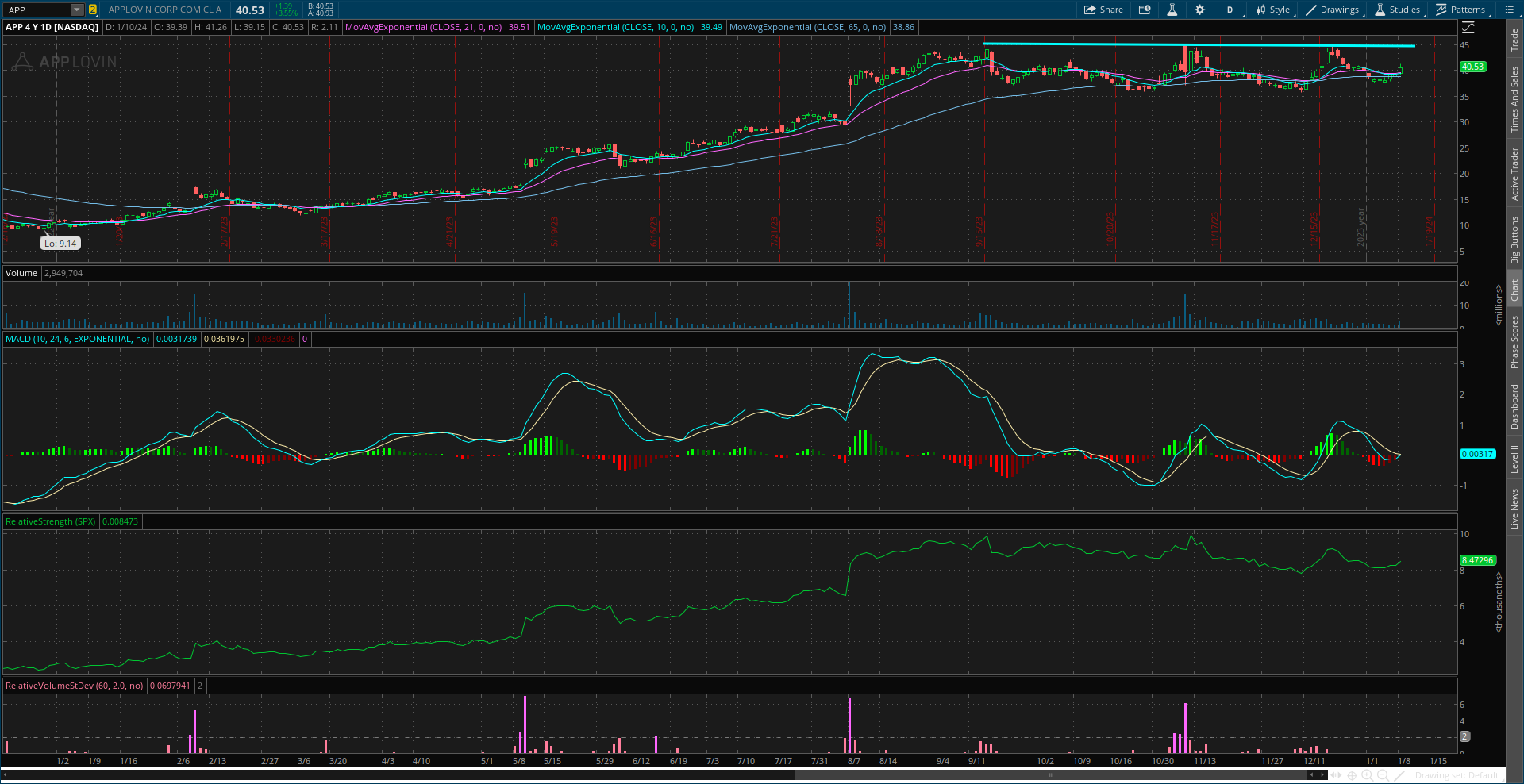Click the last price 40.53 in header

coord(250,10)
